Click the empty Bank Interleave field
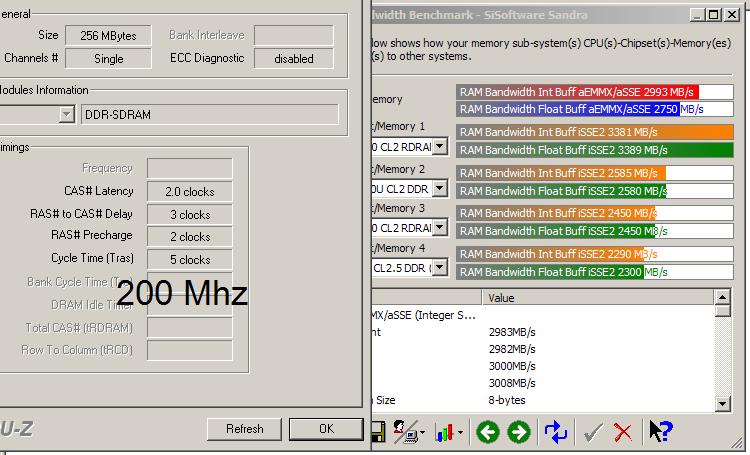750x455 pixels. point(294,35)
